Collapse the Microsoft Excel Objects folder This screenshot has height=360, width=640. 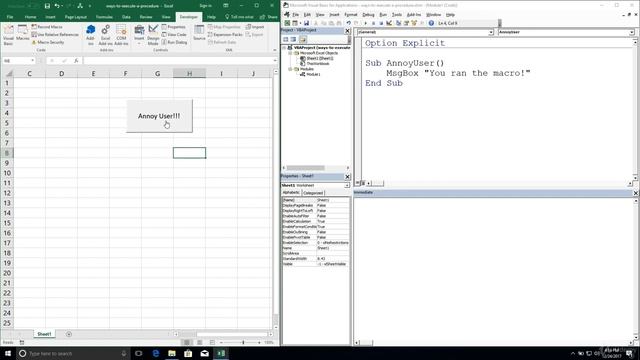[x=290, y=53]
